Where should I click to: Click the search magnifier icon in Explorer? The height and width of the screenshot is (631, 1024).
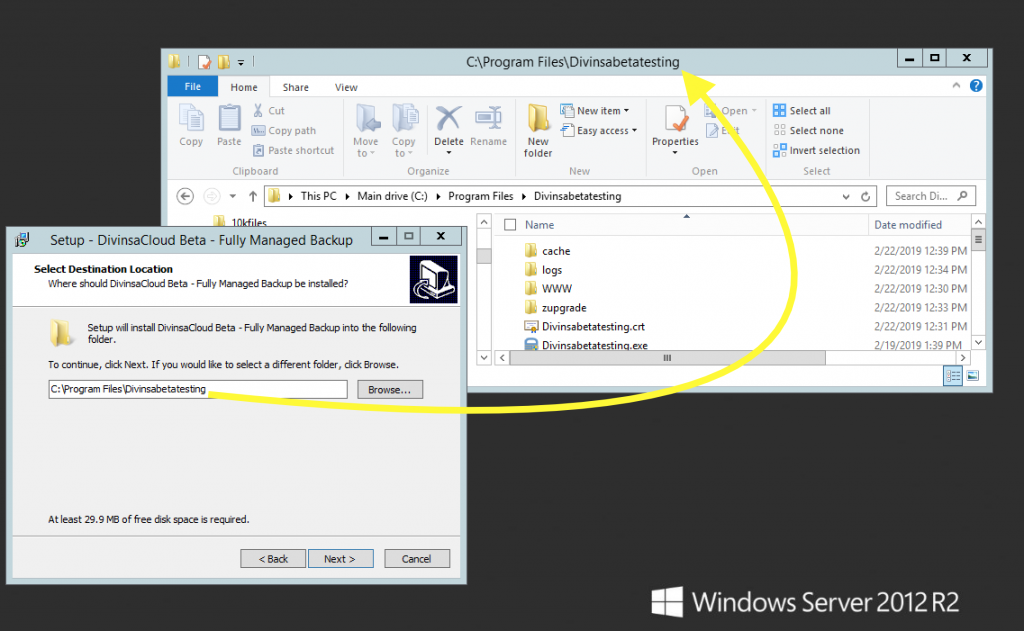point(963,196)
